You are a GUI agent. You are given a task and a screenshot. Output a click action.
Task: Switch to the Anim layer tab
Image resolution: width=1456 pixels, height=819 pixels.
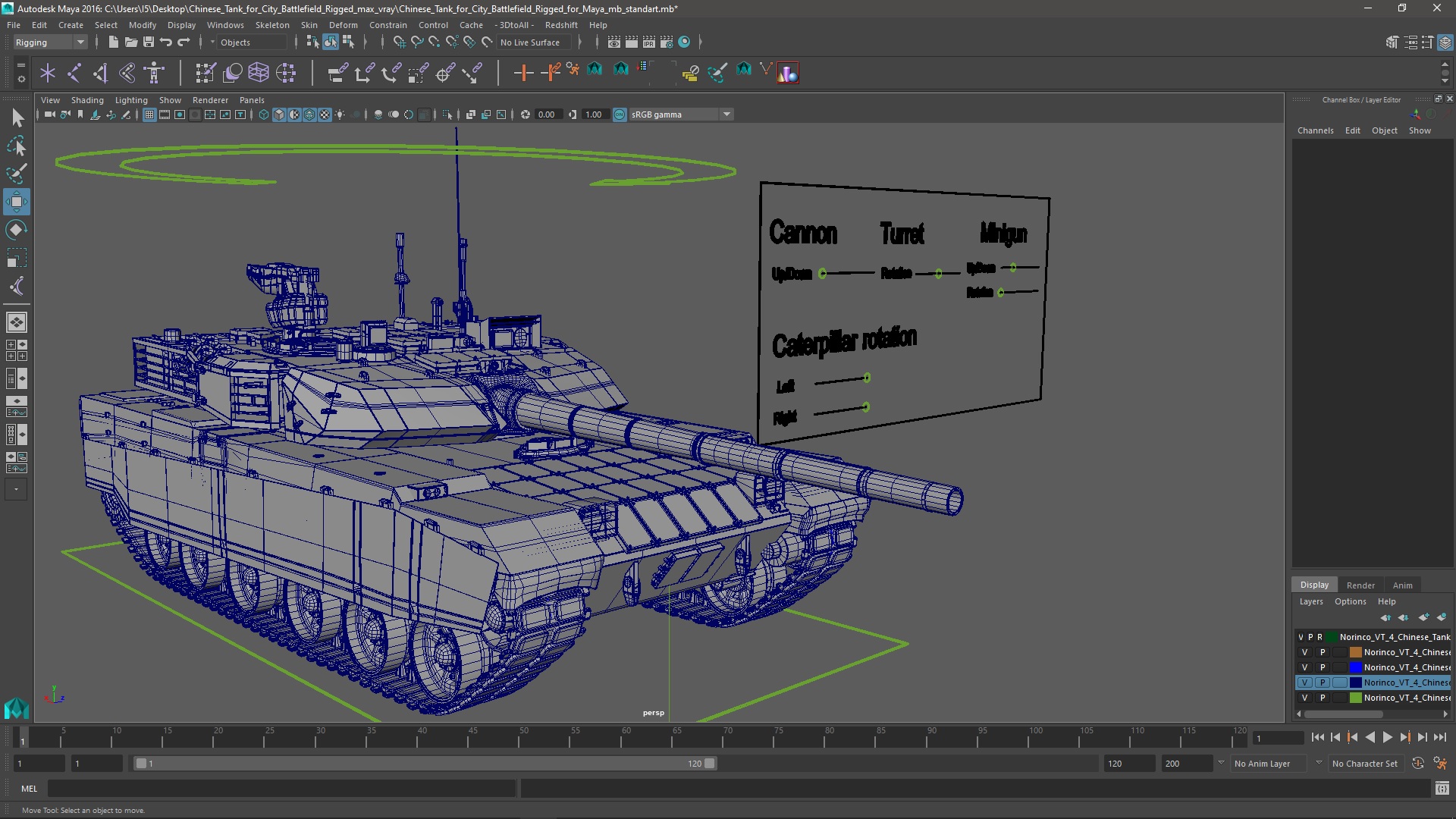[x=1402, y=585]
